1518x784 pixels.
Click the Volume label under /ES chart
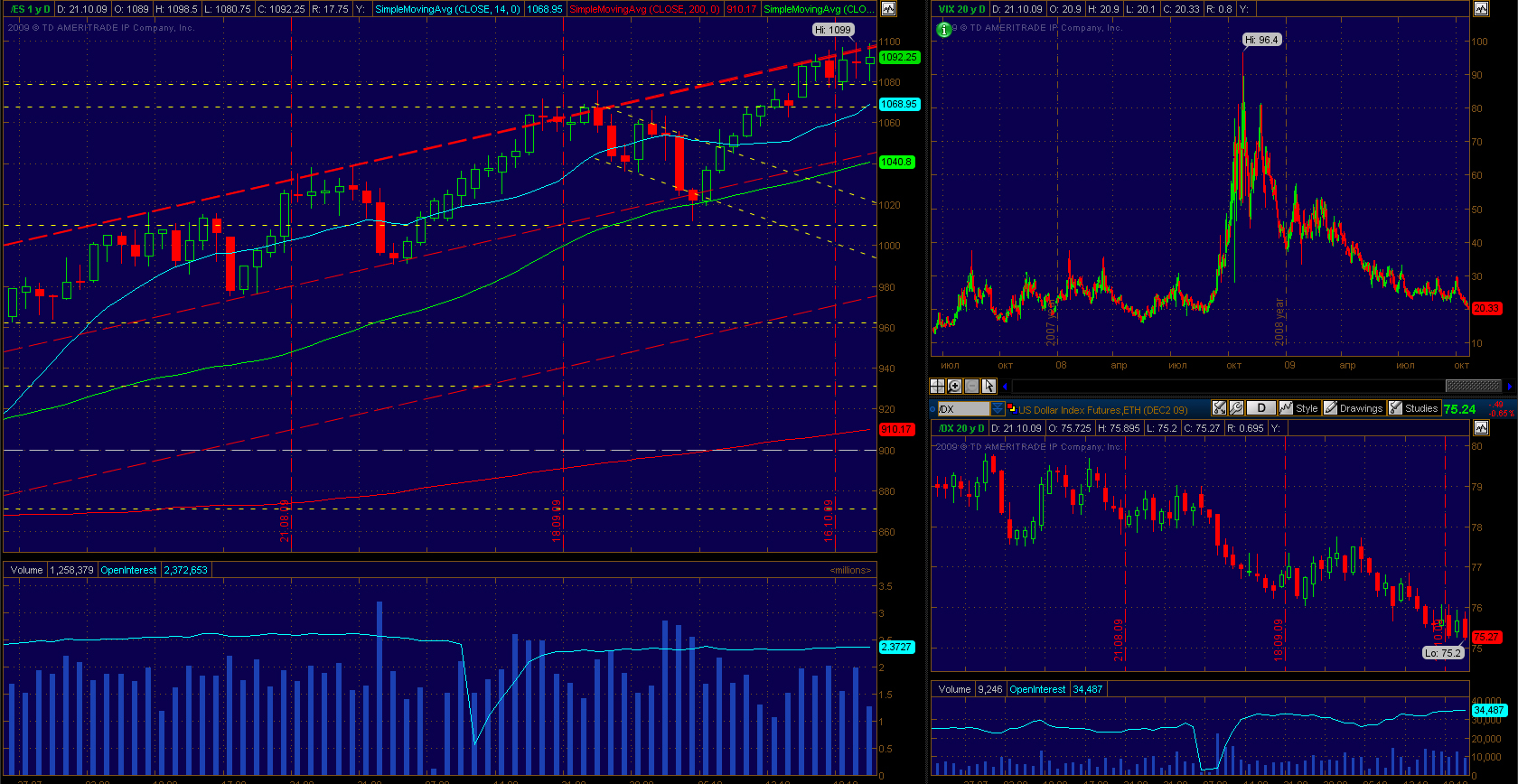27,570
